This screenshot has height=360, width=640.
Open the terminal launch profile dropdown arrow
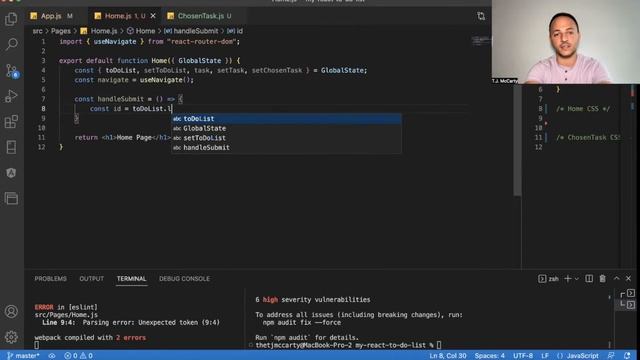[x=577, y=279]
